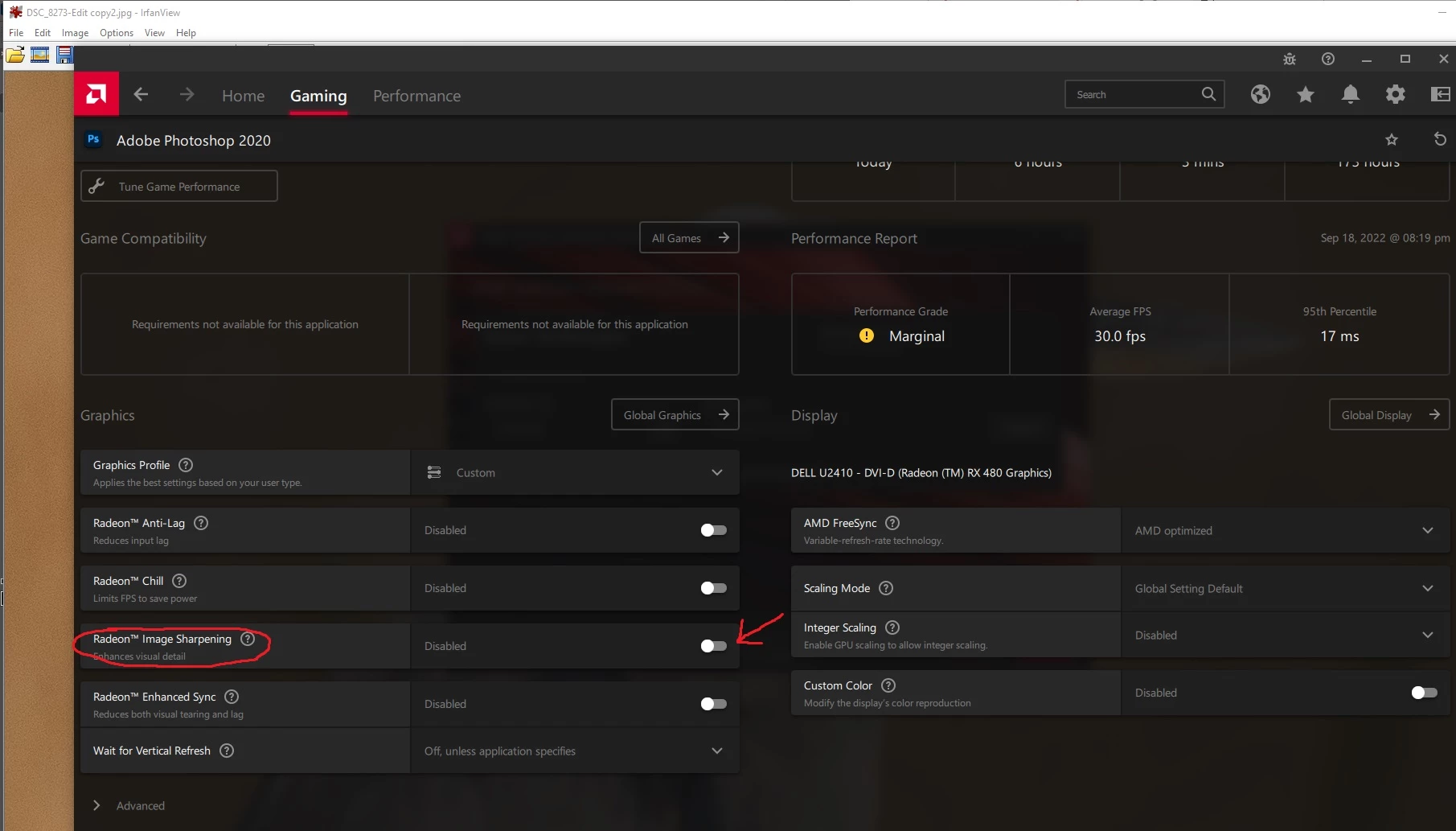IrfanView: click the save disk icon
1456x831 pixels.
coord(64,56)
